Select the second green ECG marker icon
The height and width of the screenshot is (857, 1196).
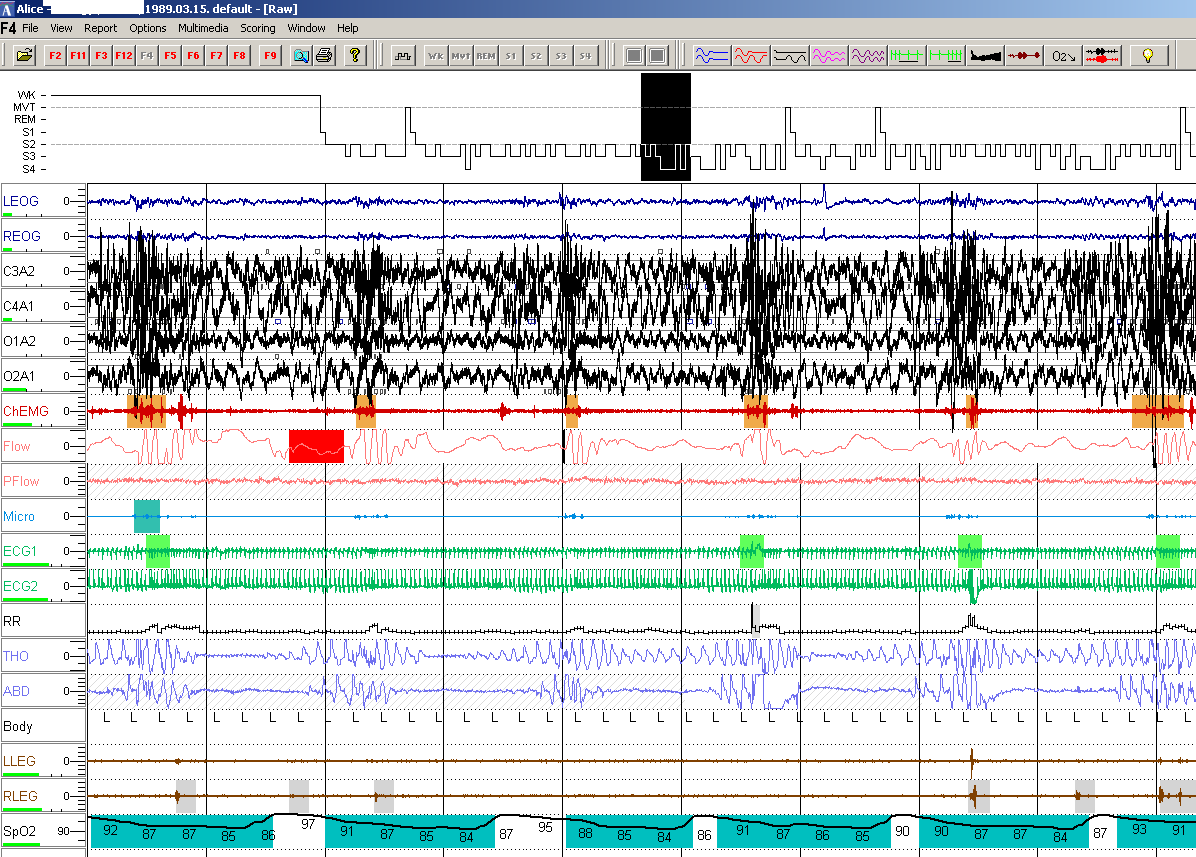(946, 56)
